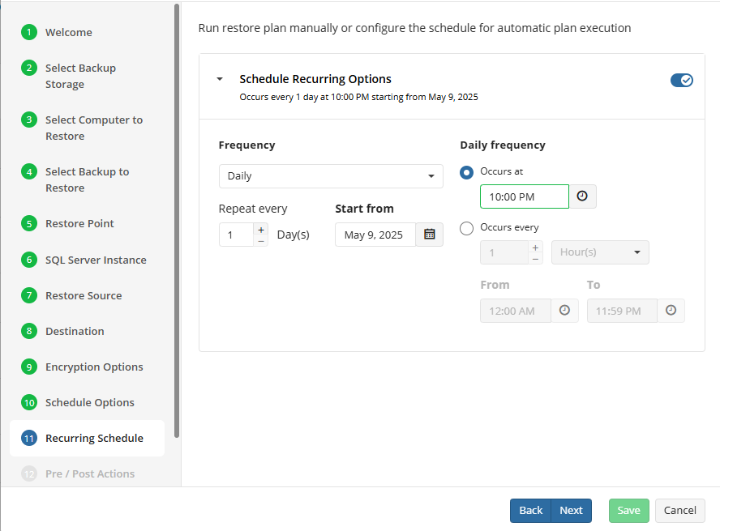Go to SQL Server Instance step
Image resolution: width=730 pixels, height=531 pixels.
(x=95, y=260)
